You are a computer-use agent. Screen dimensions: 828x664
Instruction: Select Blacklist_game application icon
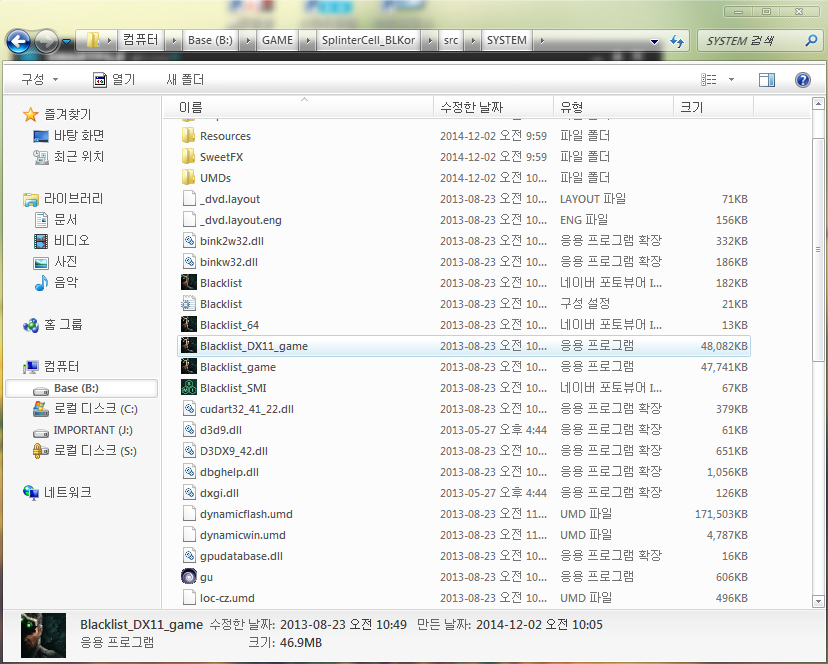[x=189, y=367]
